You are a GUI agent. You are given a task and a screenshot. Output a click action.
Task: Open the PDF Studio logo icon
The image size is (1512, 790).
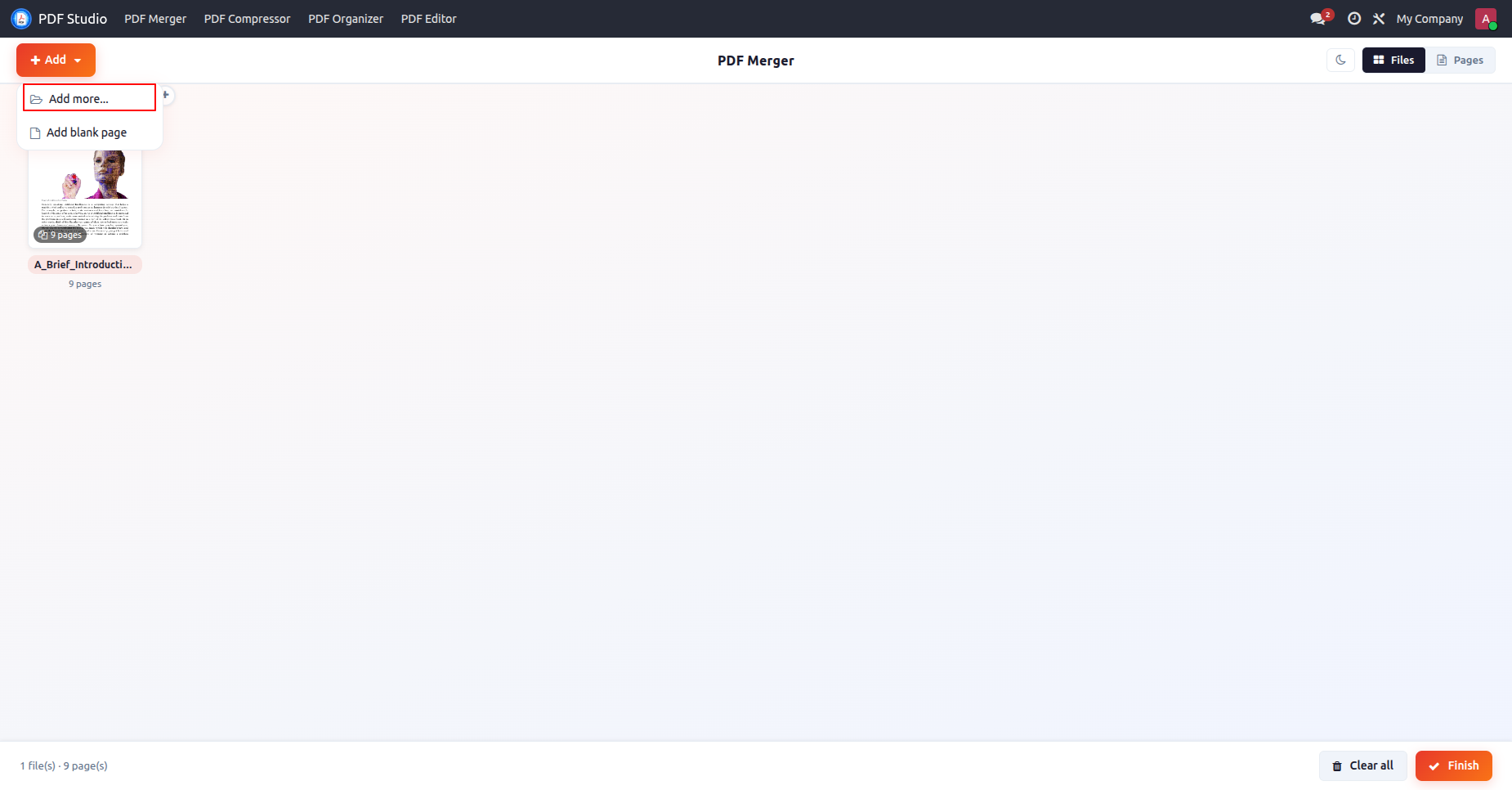21,19
